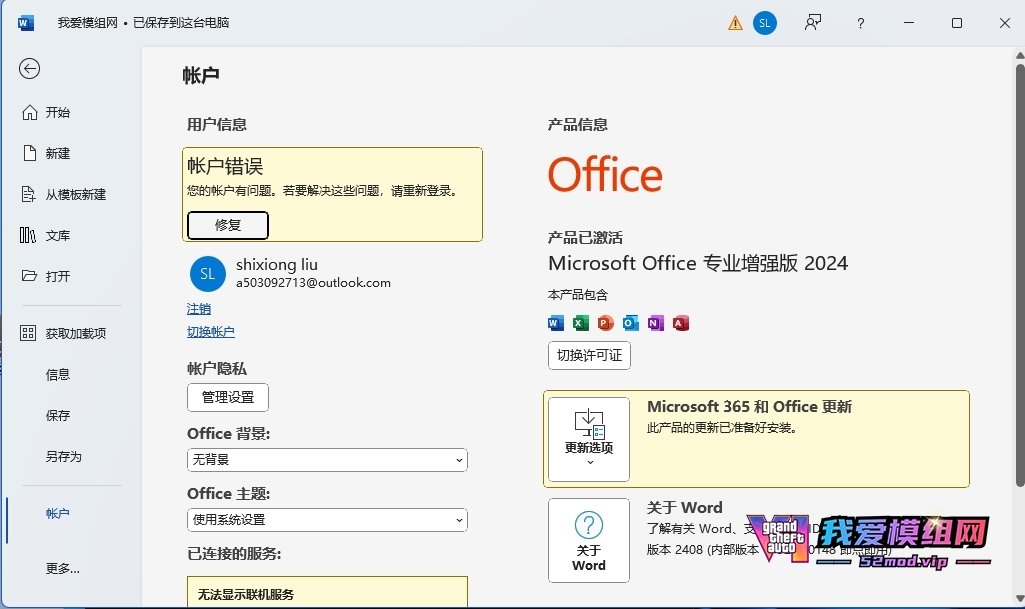This screenshot has width=1025, height=609.
Task: Expand the Office 主题 dropdown
Action: [327, 520]
